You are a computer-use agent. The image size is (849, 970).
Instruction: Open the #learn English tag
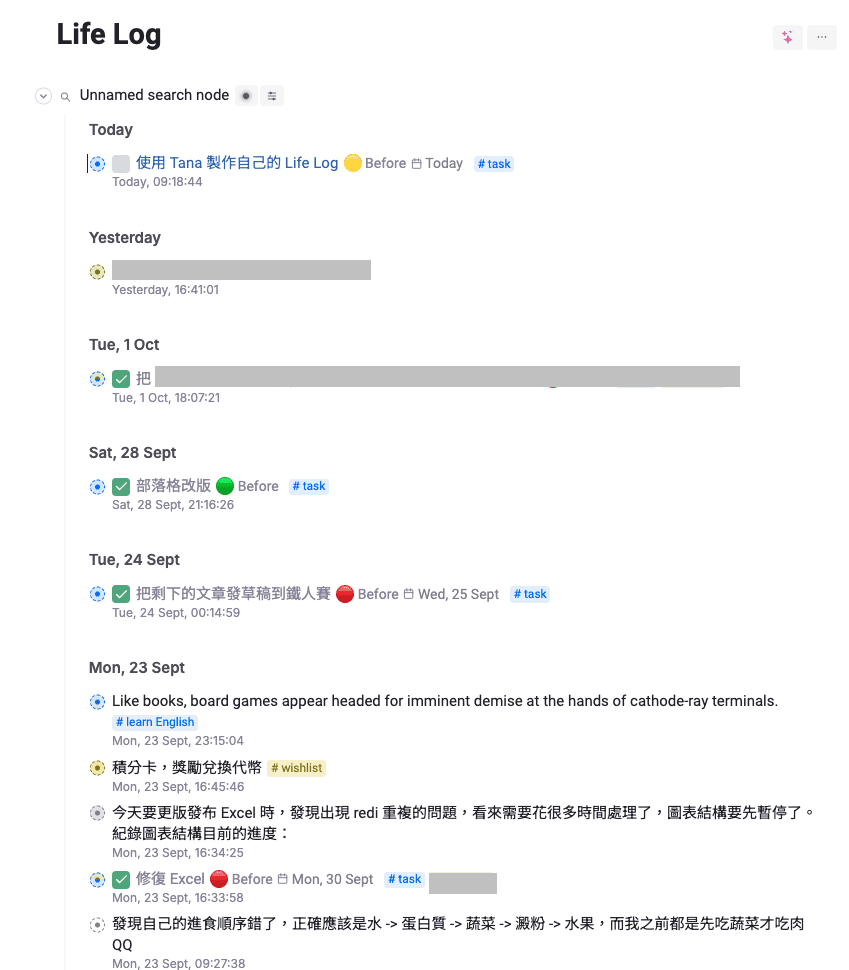tap(155, 722)
